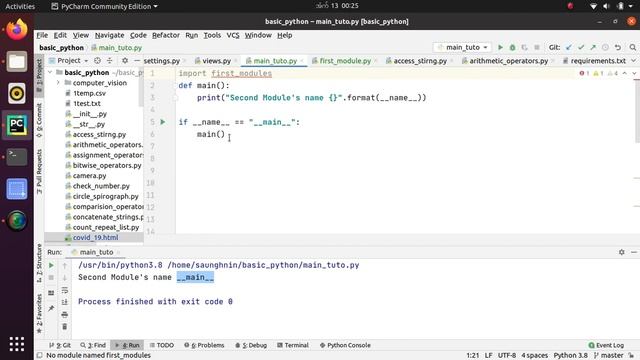Commit changes with Git checkmark icon
Viewport: 640px width, 360px height.
581,47
